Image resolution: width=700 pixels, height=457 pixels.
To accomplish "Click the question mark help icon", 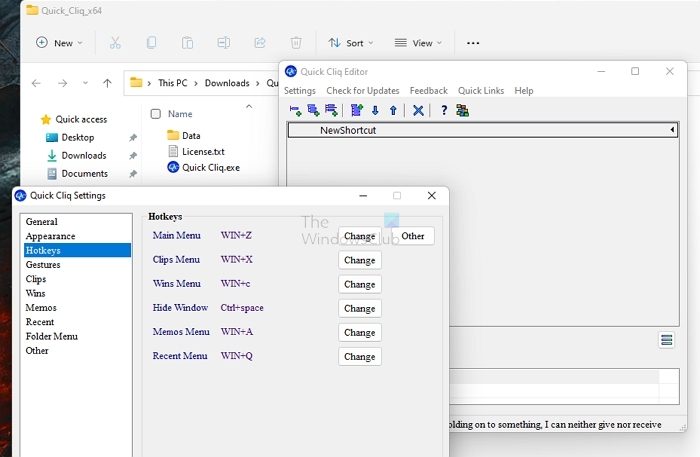I will tap(444, 110).
